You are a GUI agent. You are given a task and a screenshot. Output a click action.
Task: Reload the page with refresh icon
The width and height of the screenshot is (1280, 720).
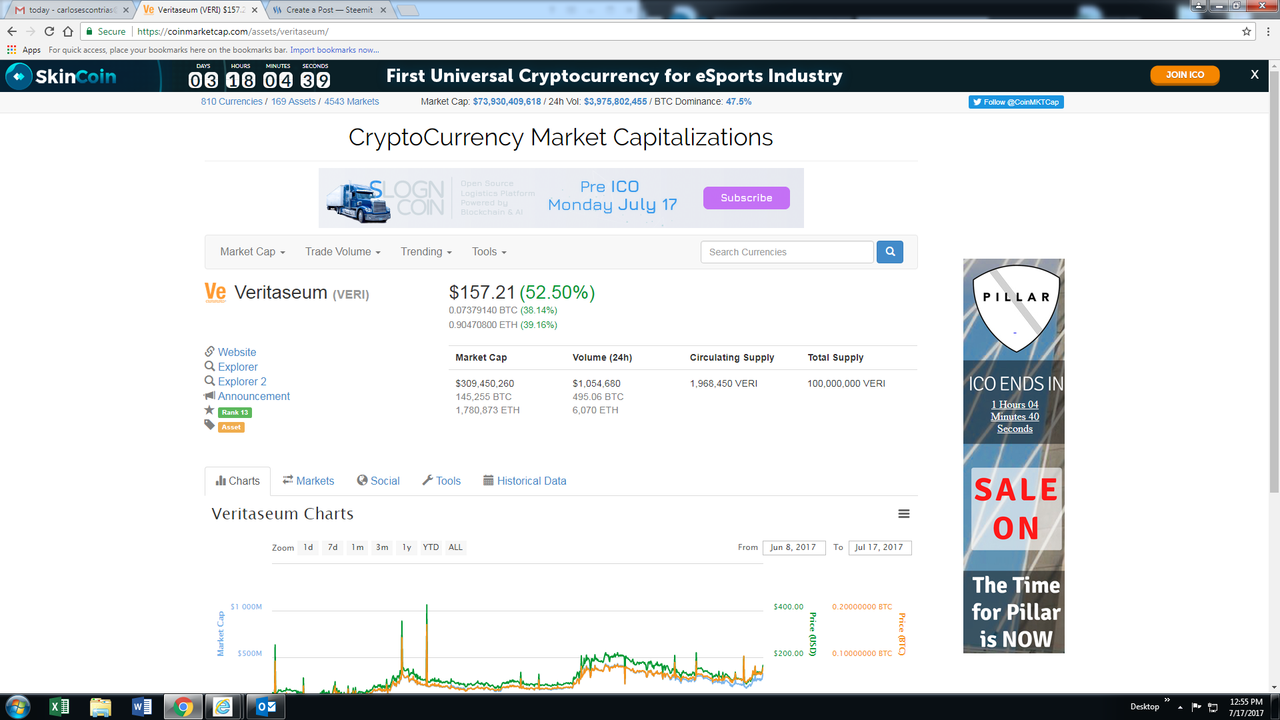(51, 31)
